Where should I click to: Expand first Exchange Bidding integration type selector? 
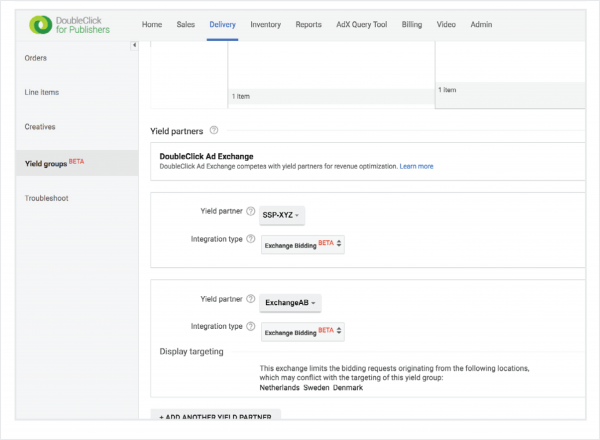click(303, 245)
